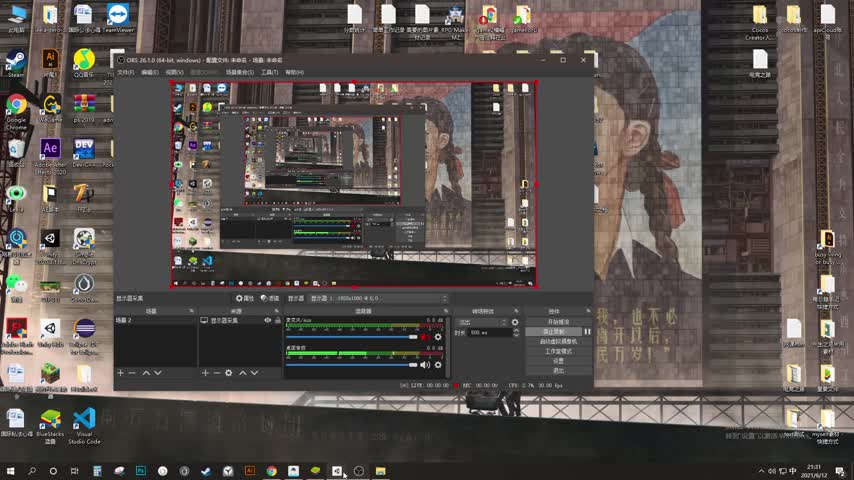Mute the desktop audio channel
The image size is (854, 480).
425,365
